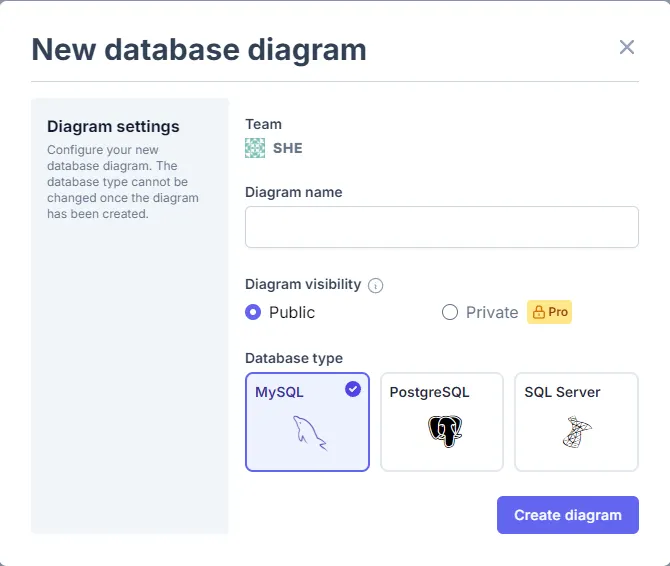Click the info icon beside Diagram visibility
670x566 pixels.
[x=376, y=285]
